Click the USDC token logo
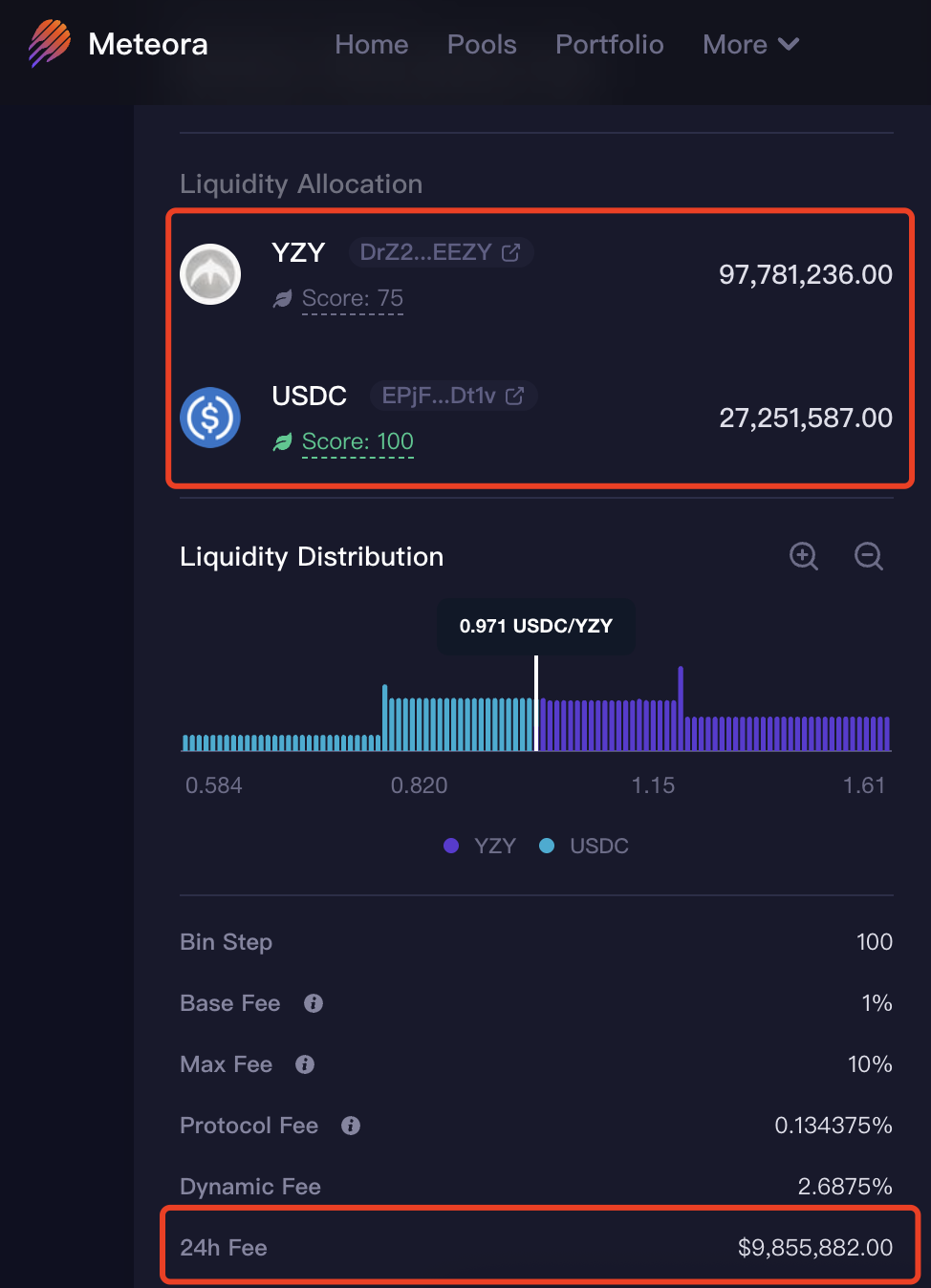This screenshot has height=1288, width=931. pos(210,418)
